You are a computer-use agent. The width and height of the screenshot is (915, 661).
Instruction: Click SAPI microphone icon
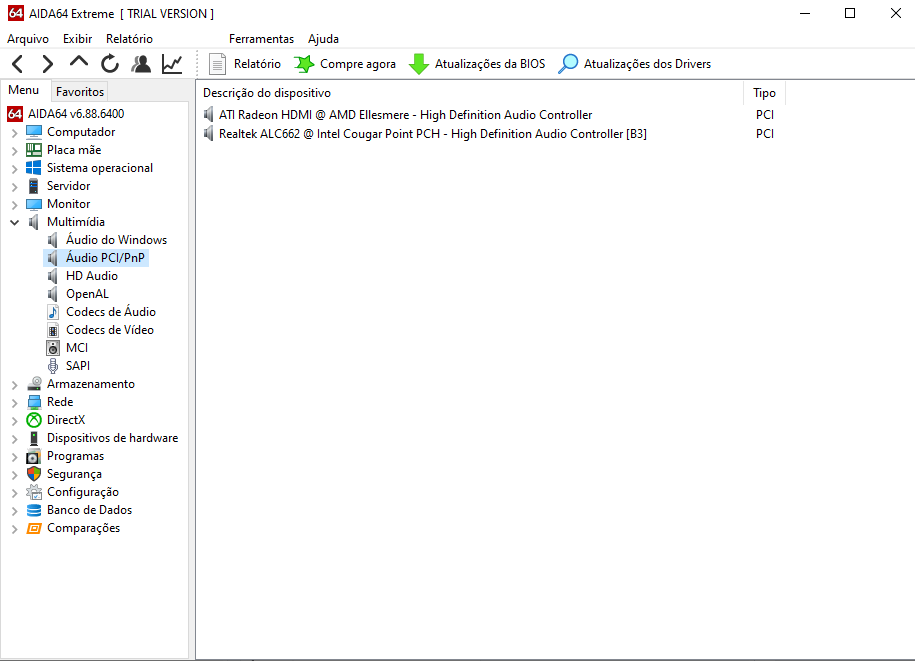[x=53, y=366]
